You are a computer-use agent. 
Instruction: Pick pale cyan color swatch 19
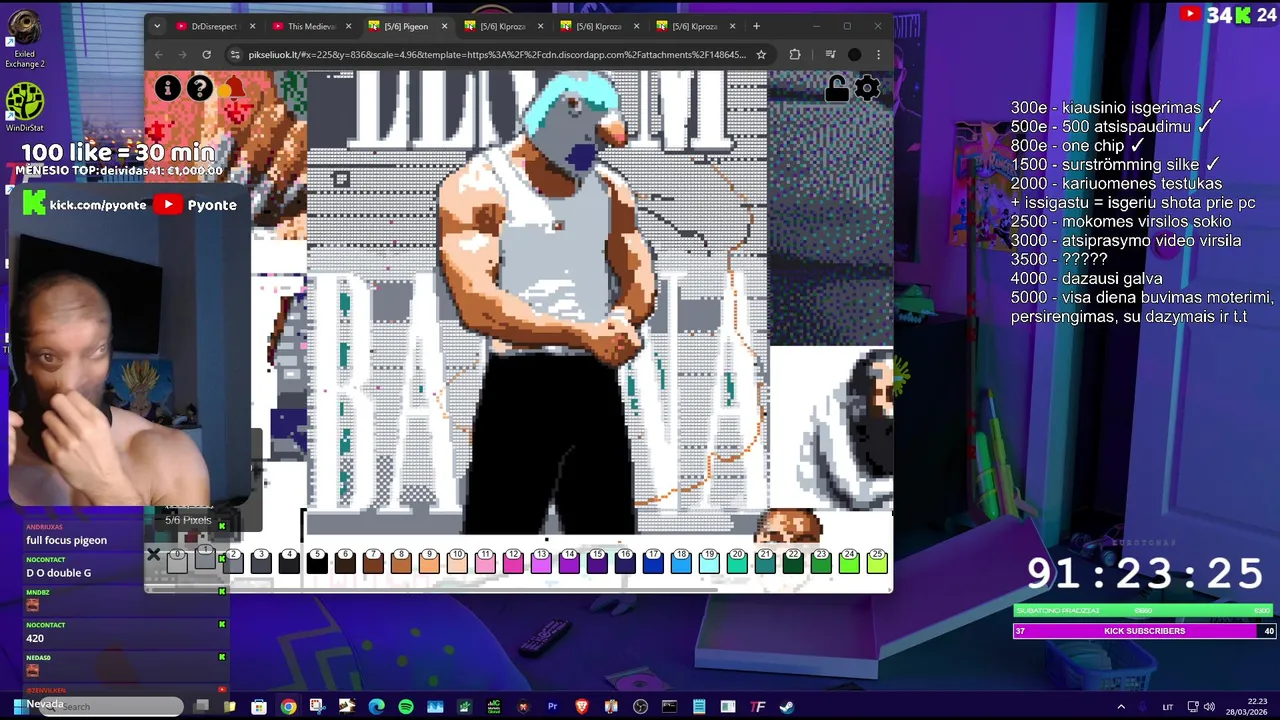[709, 562]
